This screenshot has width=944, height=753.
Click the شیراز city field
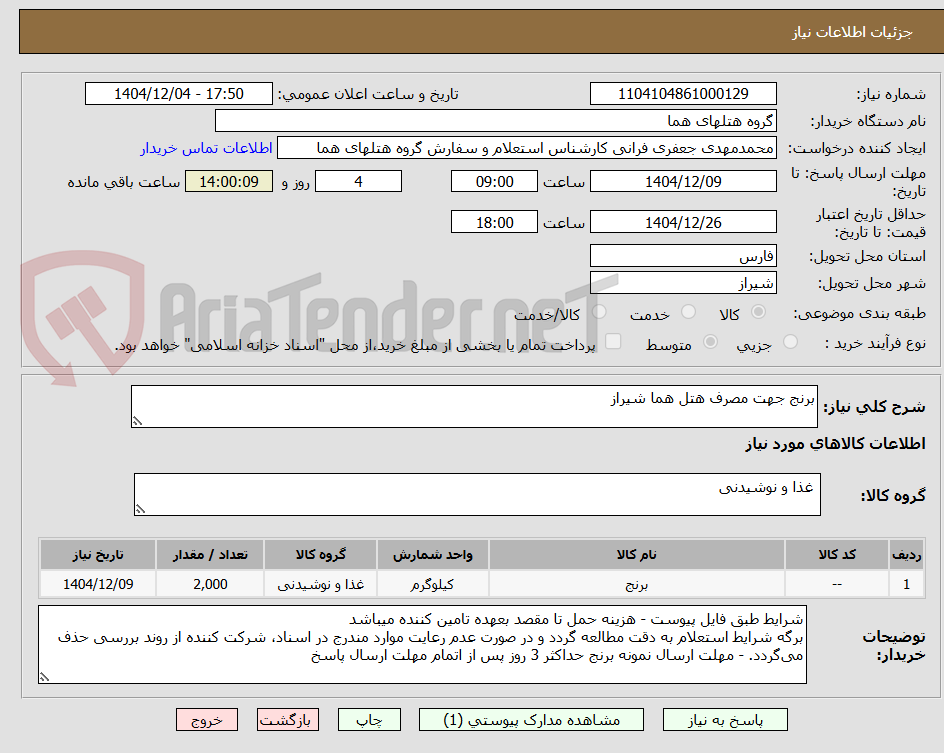click(683, 283)
